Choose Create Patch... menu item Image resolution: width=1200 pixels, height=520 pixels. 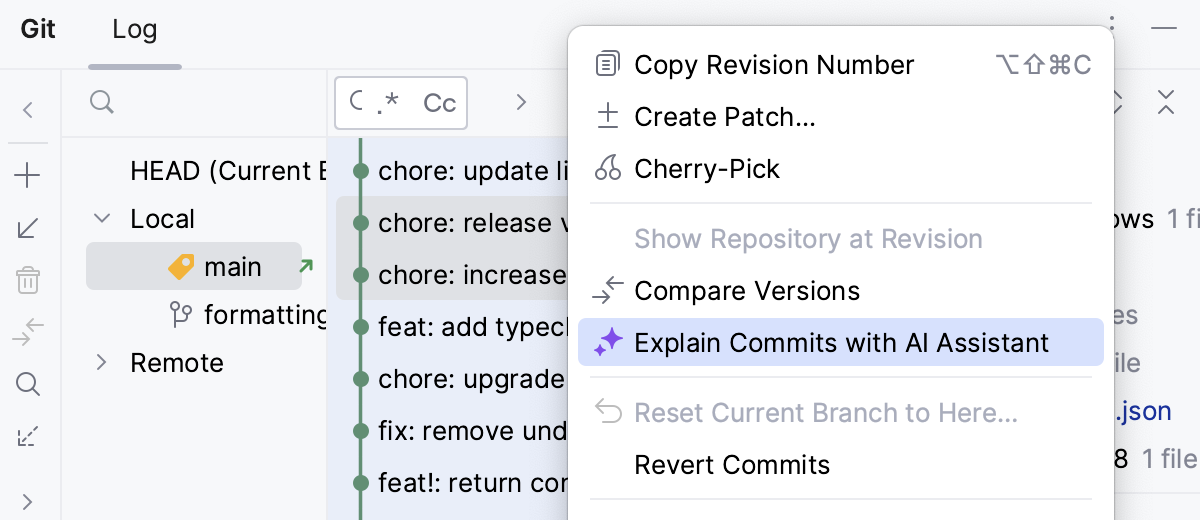[x=841, y=117]
